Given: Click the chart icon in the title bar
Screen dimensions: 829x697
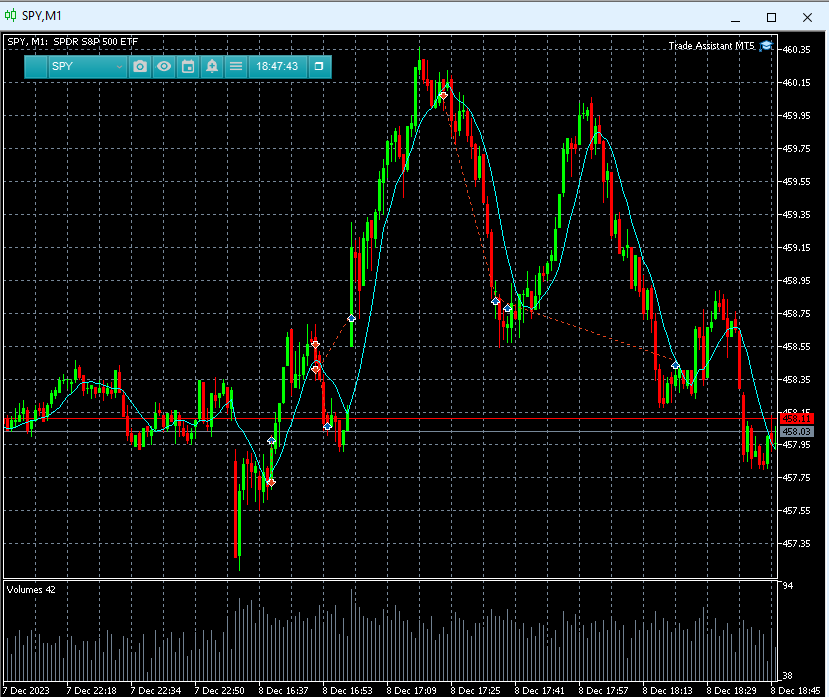Looking at the screenshot, I should [x=11, y=15].
